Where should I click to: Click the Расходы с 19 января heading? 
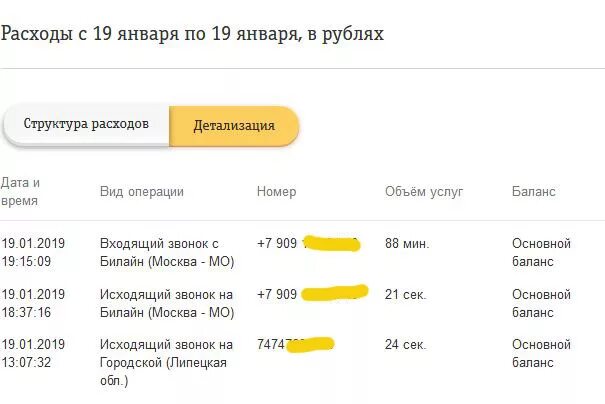point(192,34)
